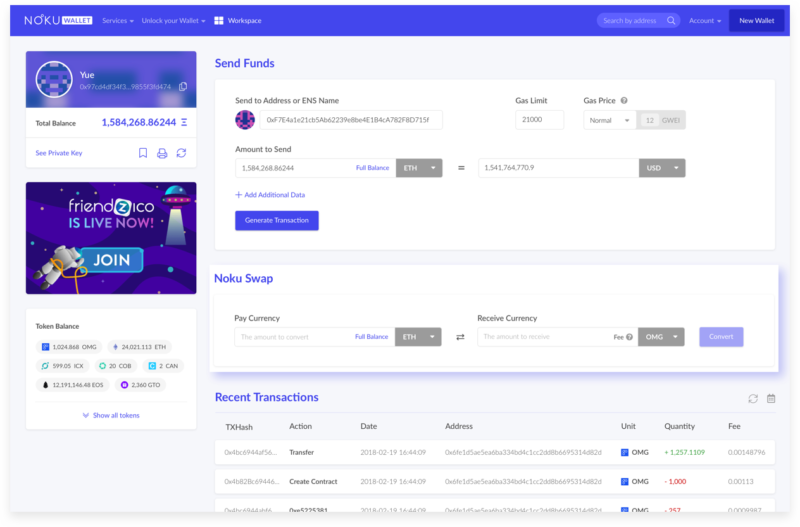Screen dimensions: 800x527
Task: Click Add Additional Data
Action: [x=270, y=195]
